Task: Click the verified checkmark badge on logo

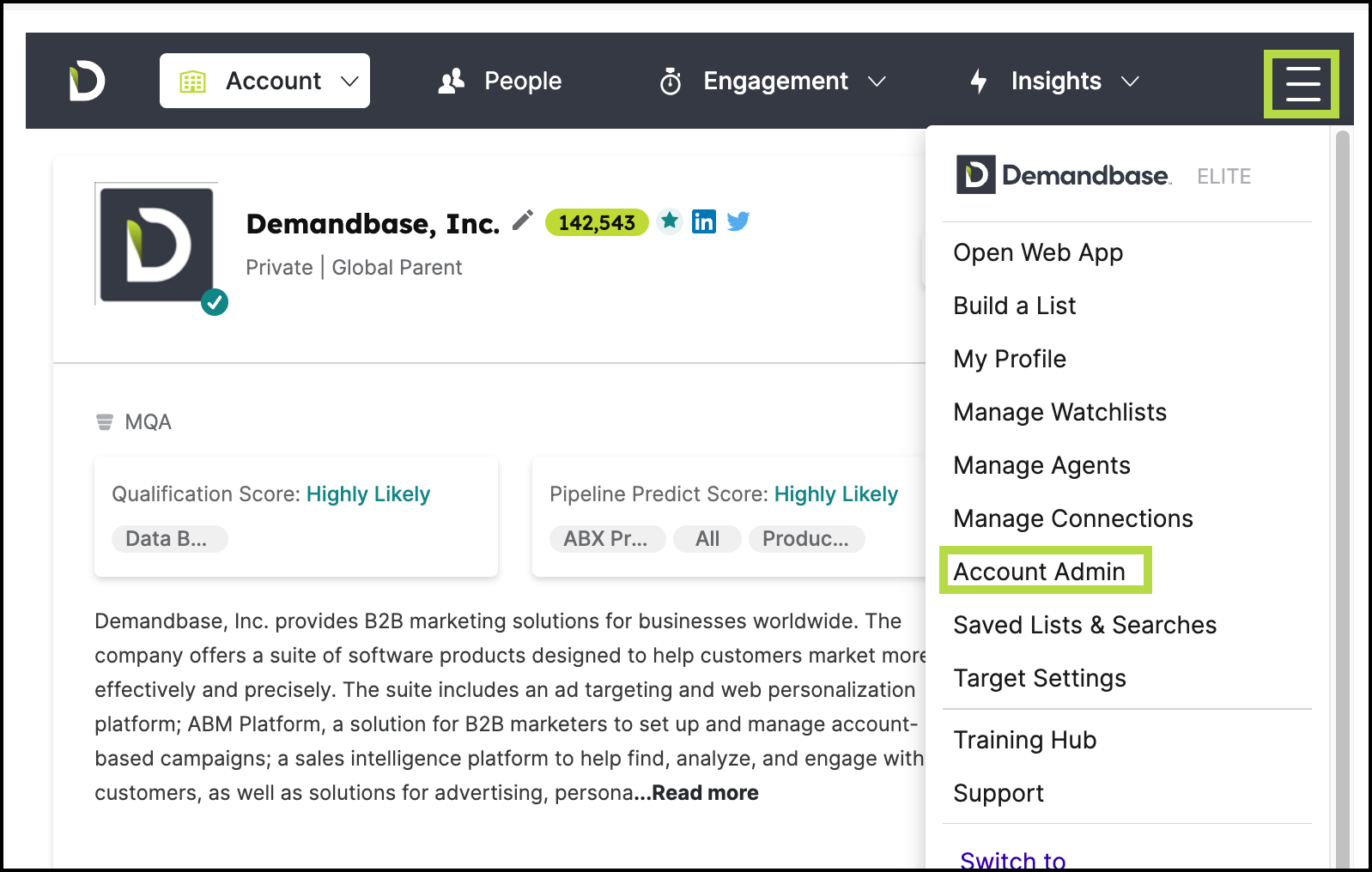Action: click(215, 302)
